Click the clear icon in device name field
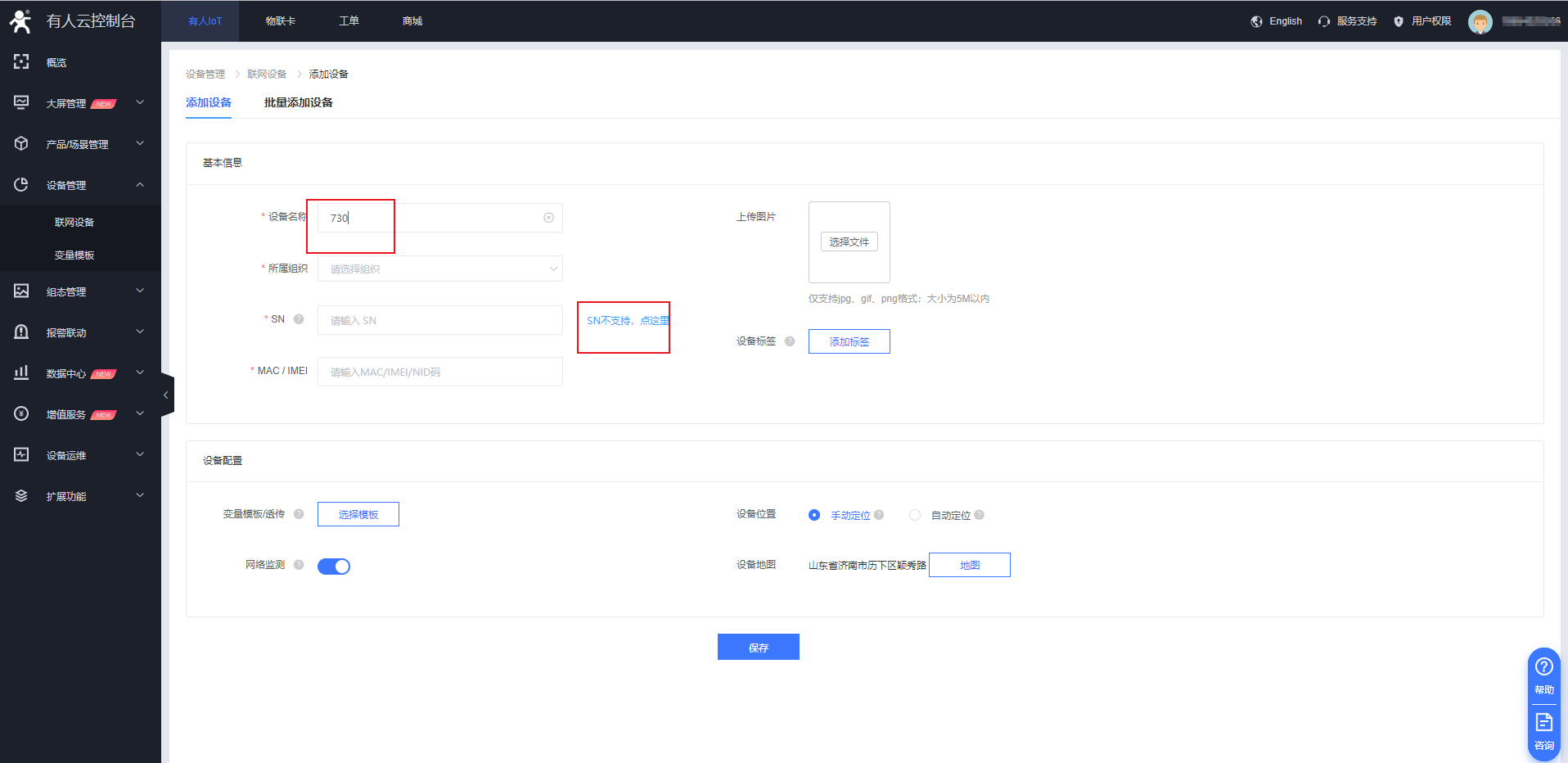This screenshot has width=1568, height=763. click(x=548, y=218)
